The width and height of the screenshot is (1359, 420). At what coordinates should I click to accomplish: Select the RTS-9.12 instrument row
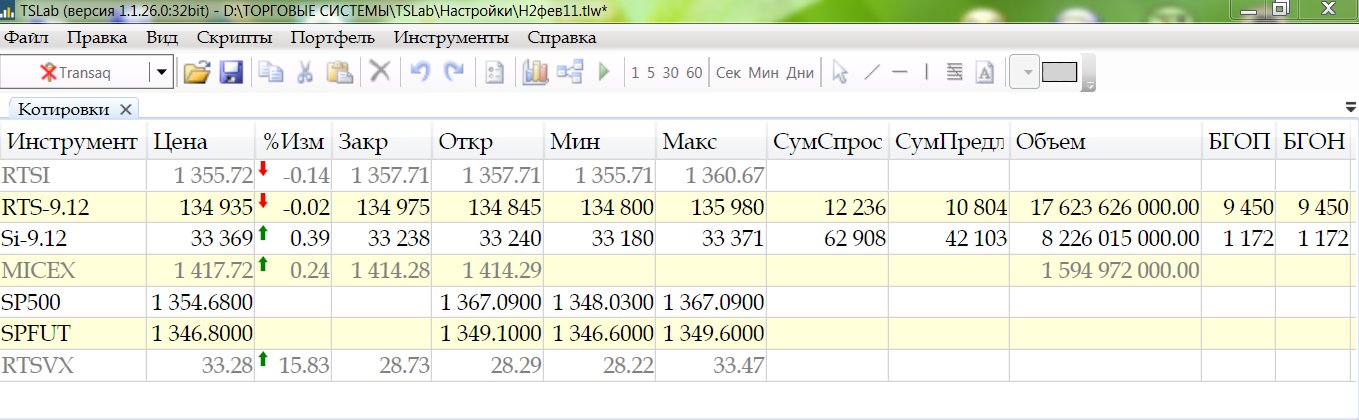tap(676, 208)
